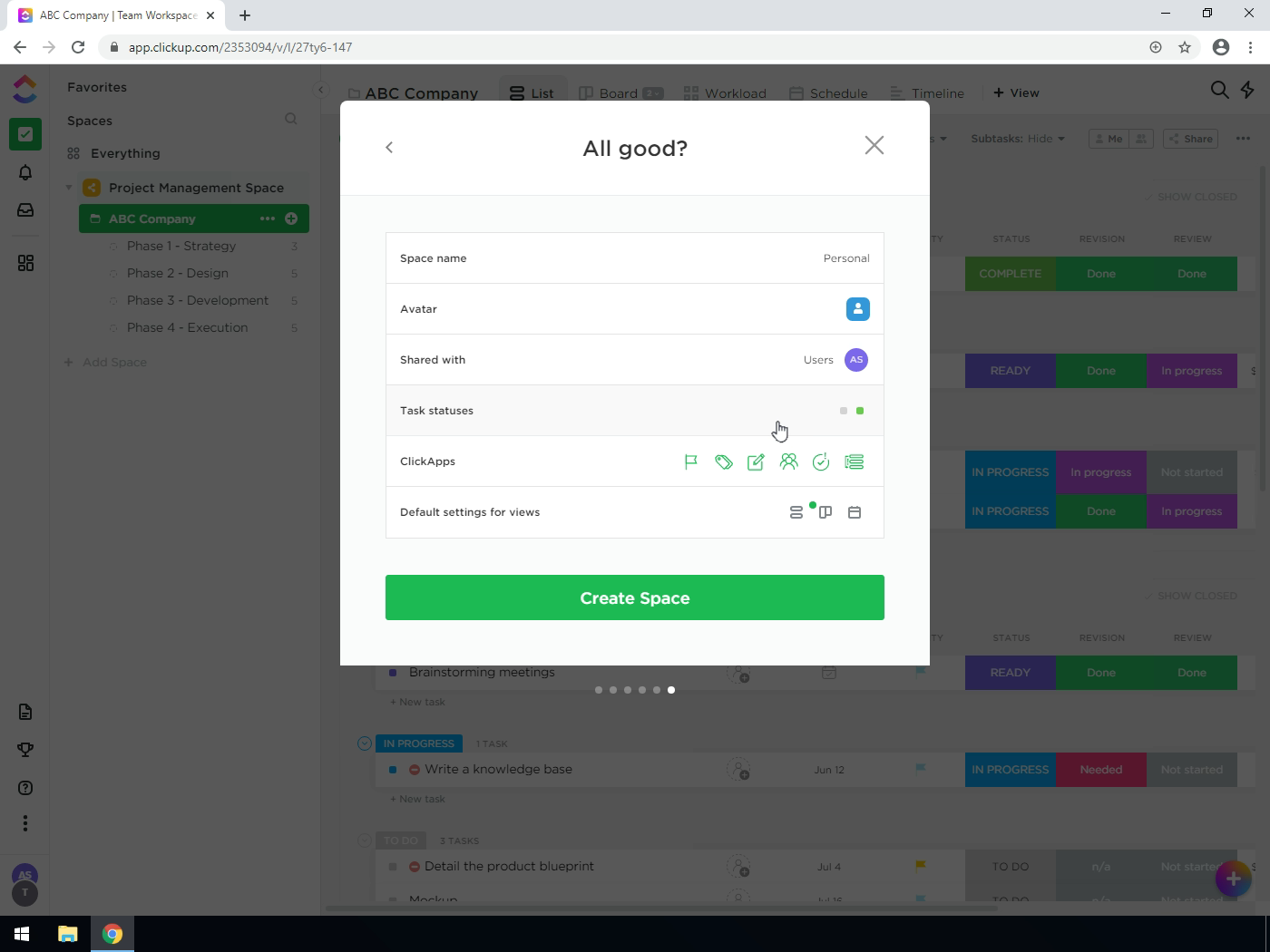Open the Automations lightning bolt icon

coord(1248,89)
